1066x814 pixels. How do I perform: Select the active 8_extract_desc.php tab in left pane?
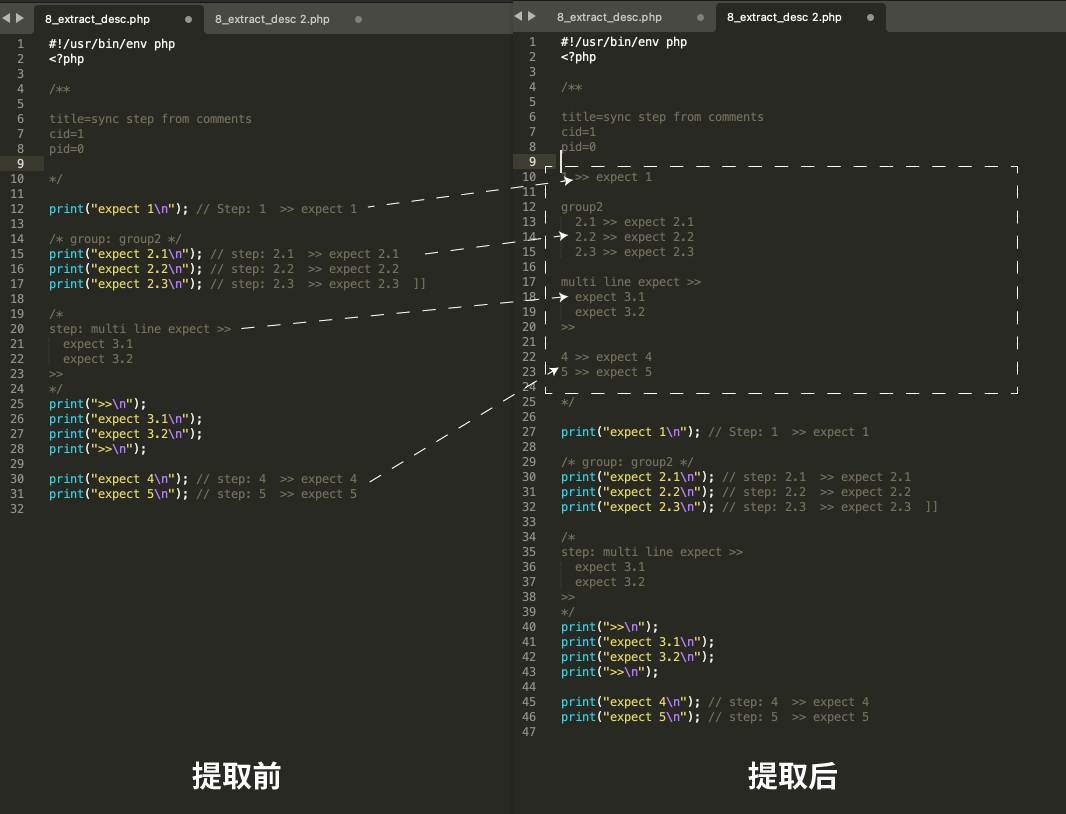(x=97, y=20)
